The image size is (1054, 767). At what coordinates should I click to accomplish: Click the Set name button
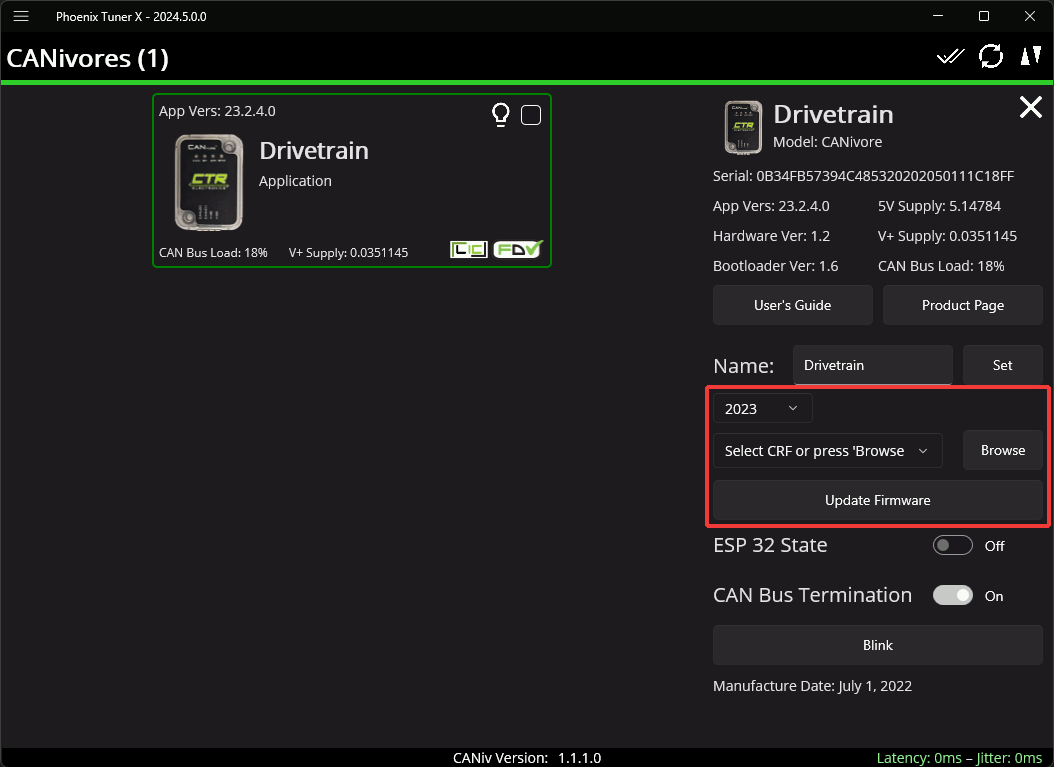point(1002,365)
